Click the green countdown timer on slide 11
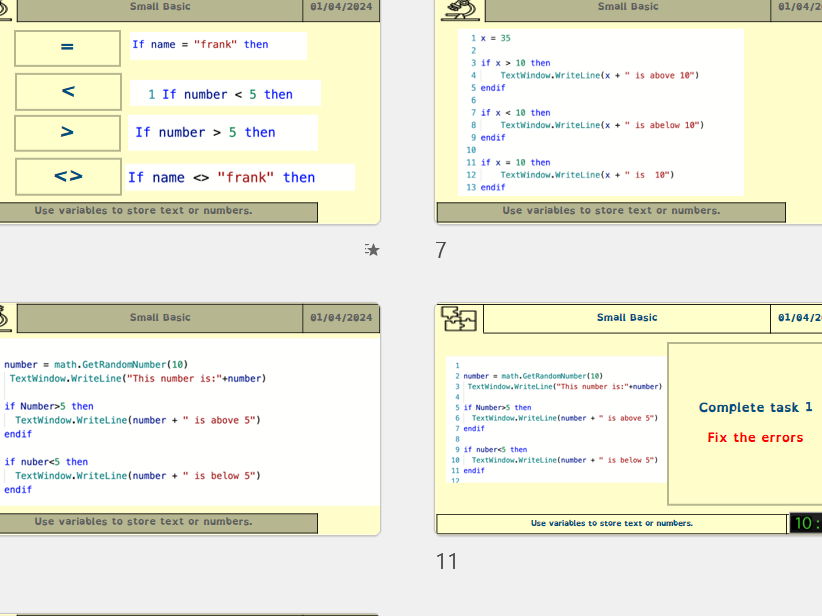822x616 pixels. 808,521
